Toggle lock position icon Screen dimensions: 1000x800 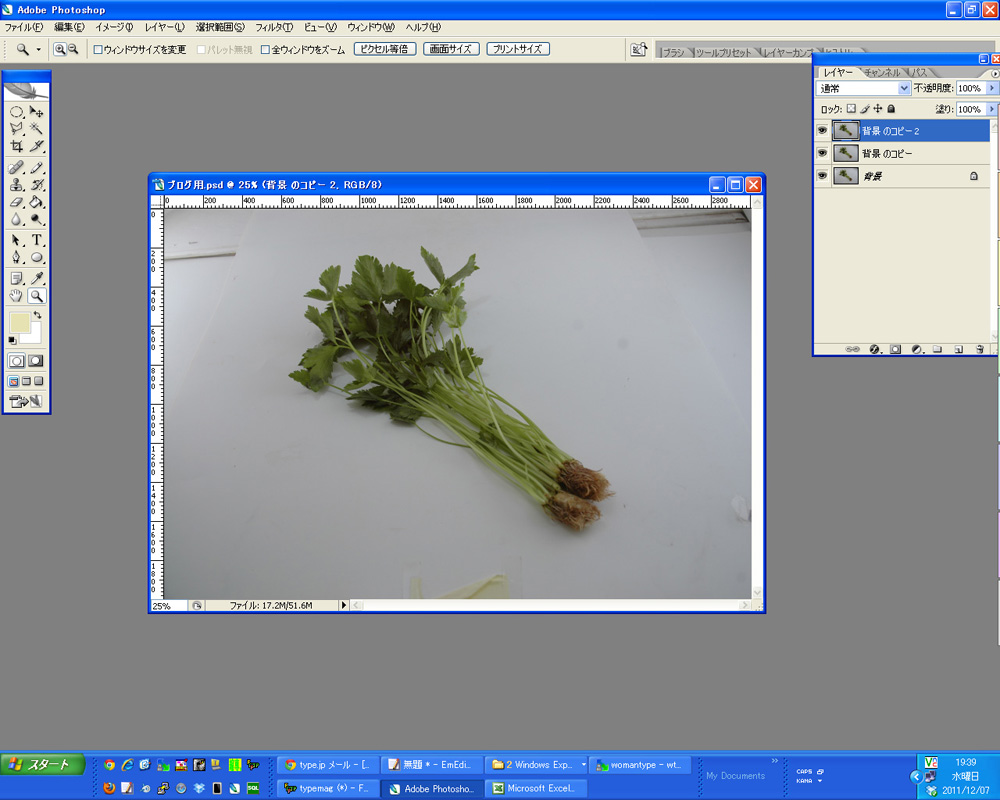click(x=878, y=109)
